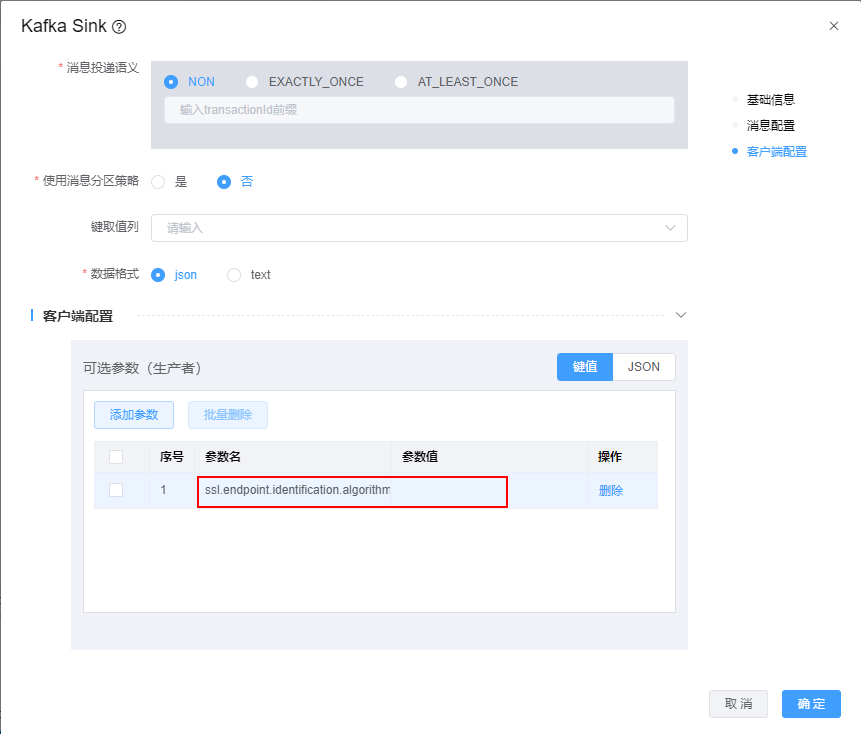
Task: Click the help icon beside Kafka Sink title
Action: 120,27
